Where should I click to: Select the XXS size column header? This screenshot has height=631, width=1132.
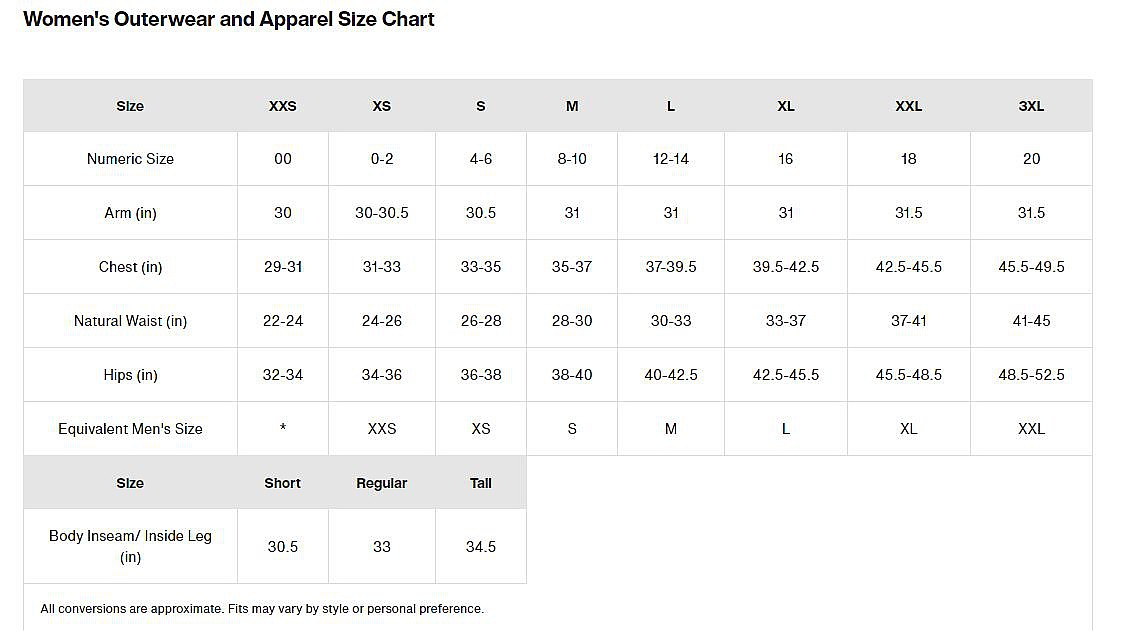(x=283, y=106)
